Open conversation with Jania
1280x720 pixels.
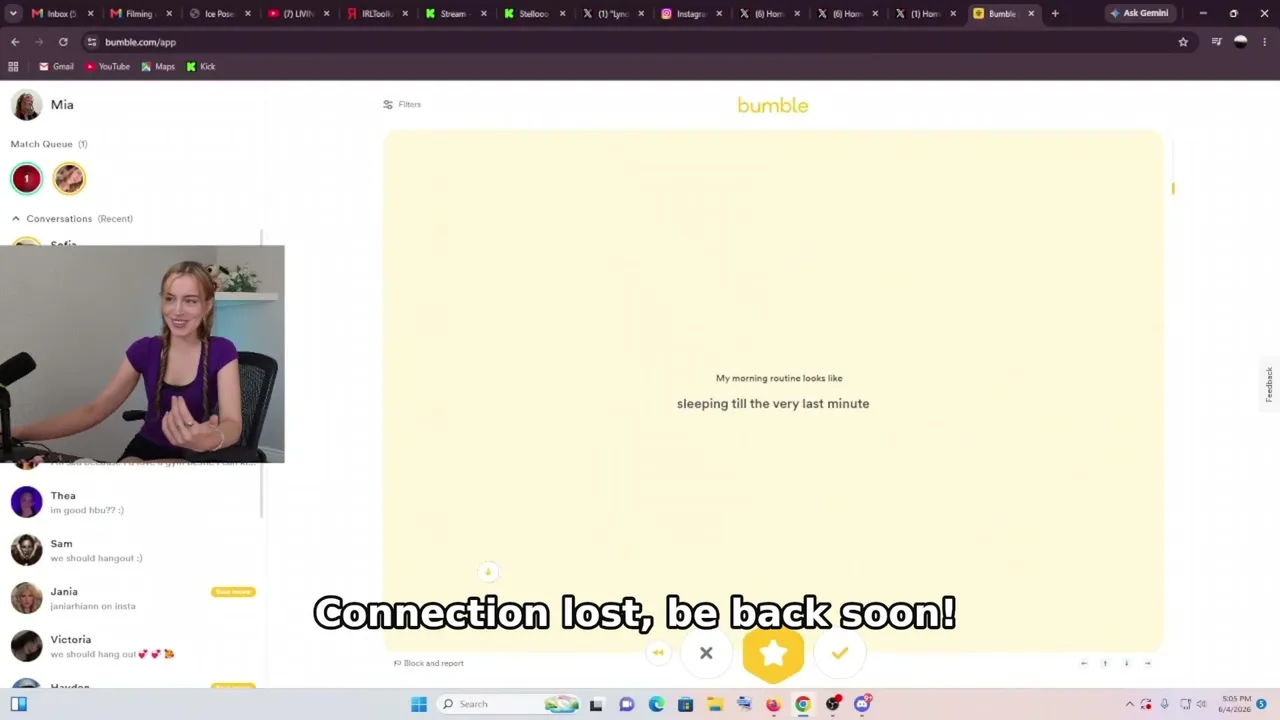(132, 598)
